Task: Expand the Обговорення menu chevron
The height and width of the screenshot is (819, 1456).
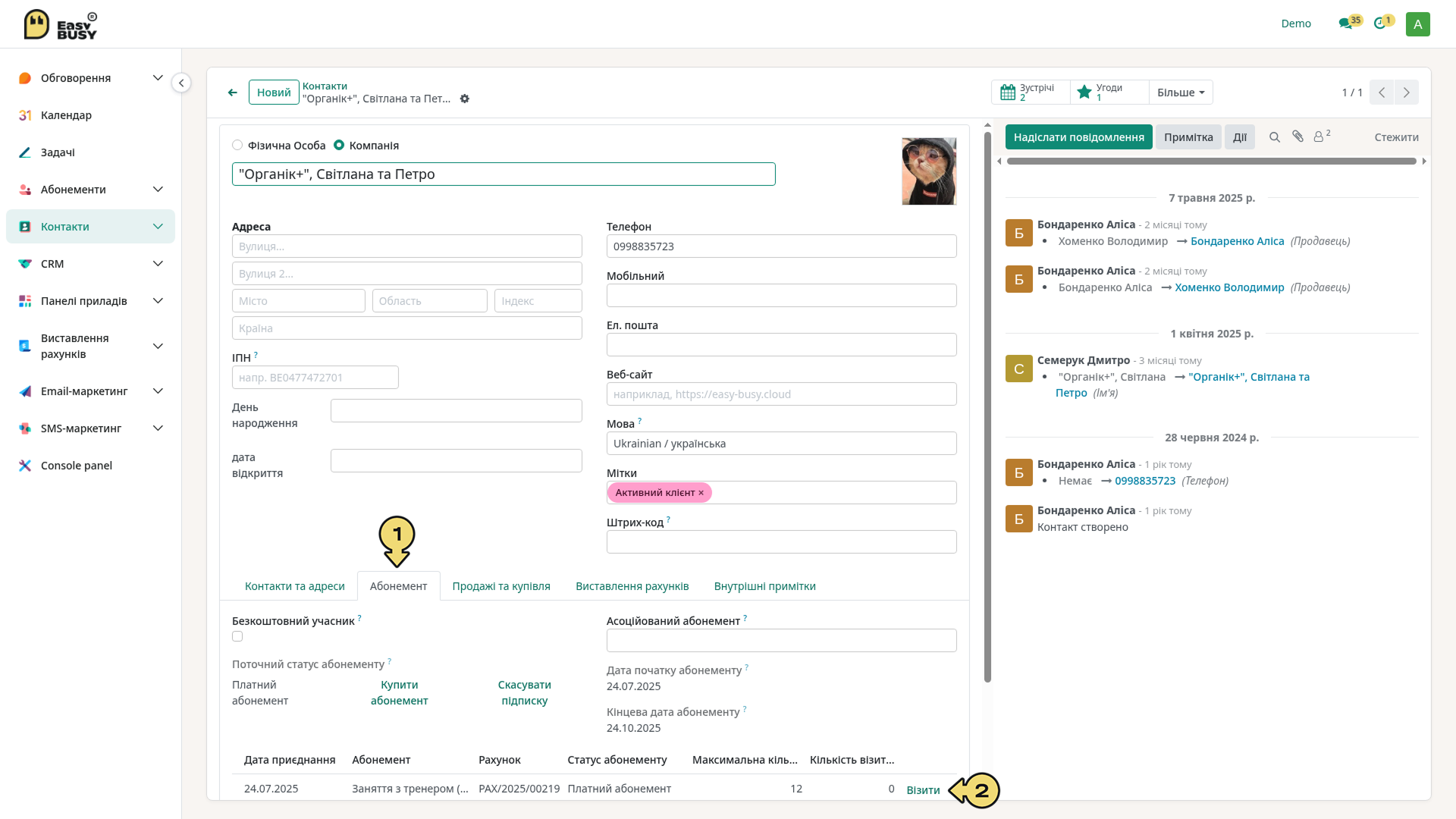Action: pyautogui.click(x=158, y=78)
